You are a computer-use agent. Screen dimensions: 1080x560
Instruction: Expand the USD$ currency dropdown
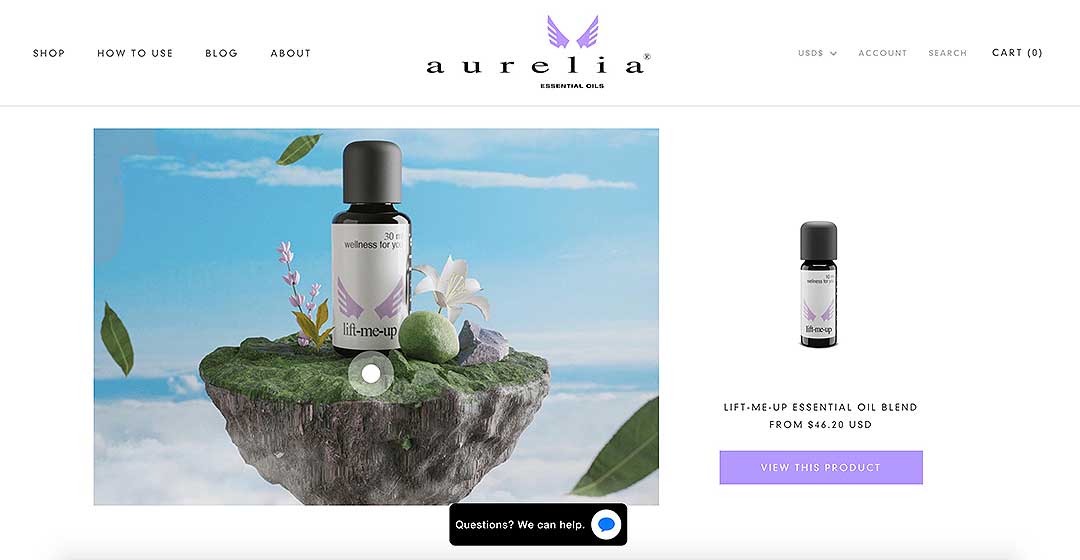817,53
